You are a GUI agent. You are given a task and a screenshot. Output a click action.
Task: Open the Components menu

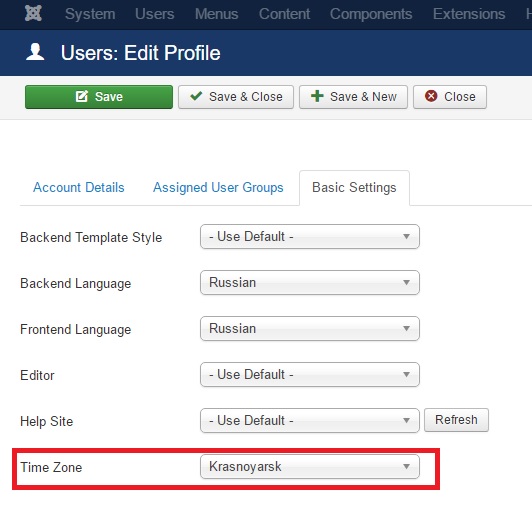pos(371,14)
